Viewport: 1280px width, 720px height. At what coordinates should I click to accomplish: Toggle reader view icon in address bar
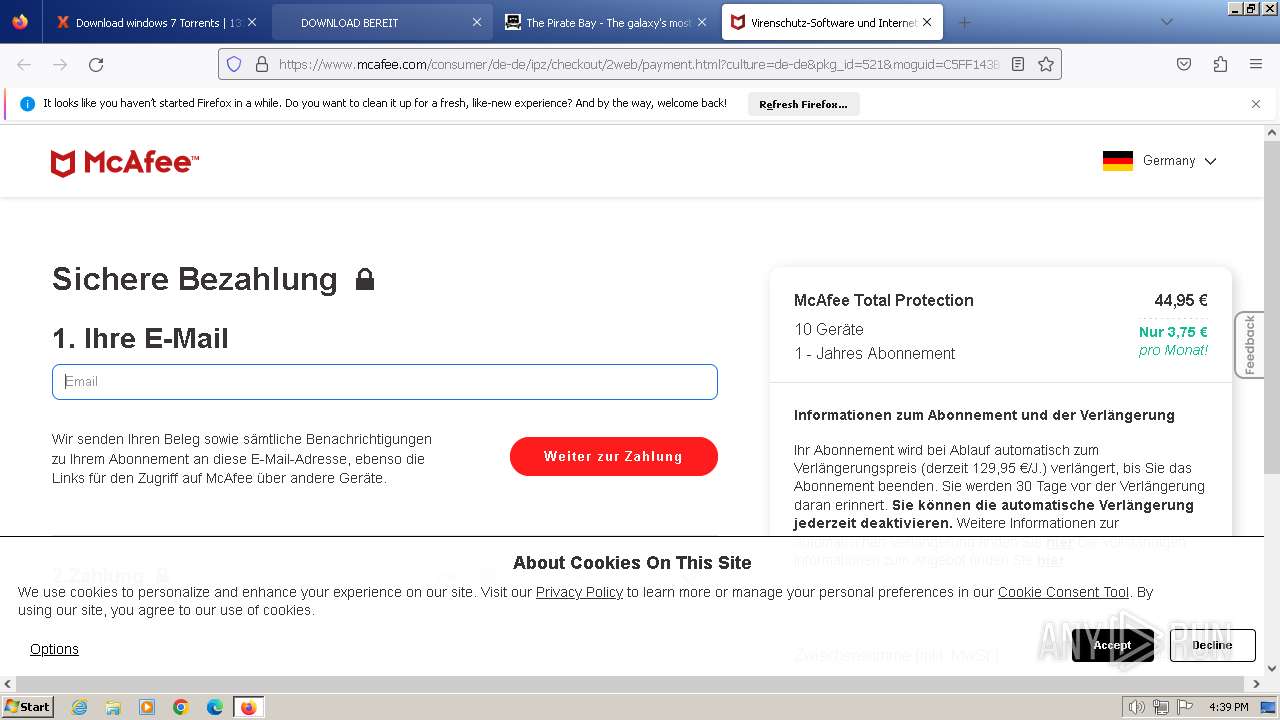pos(1018,64)
